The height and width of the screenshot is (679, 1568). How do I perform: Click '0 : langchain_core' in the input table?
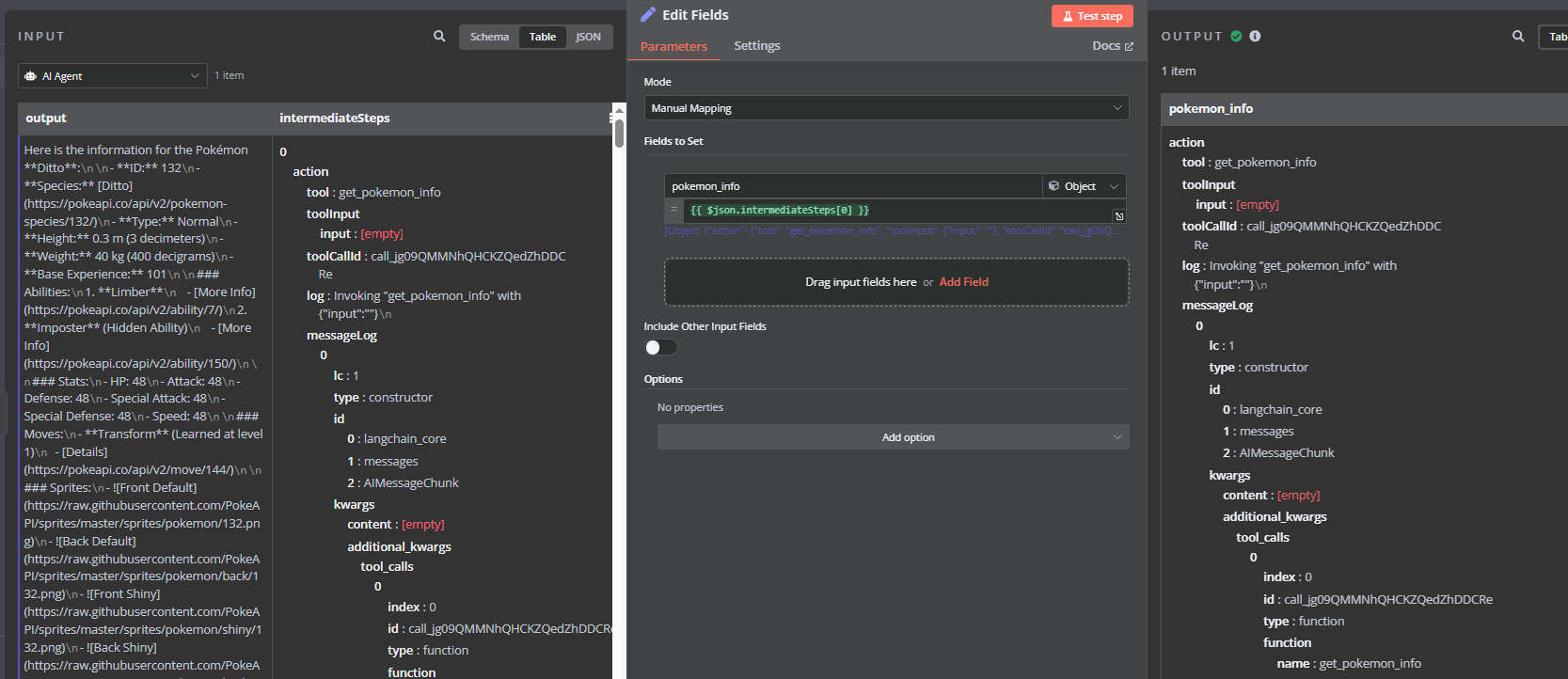pos(397,439)
